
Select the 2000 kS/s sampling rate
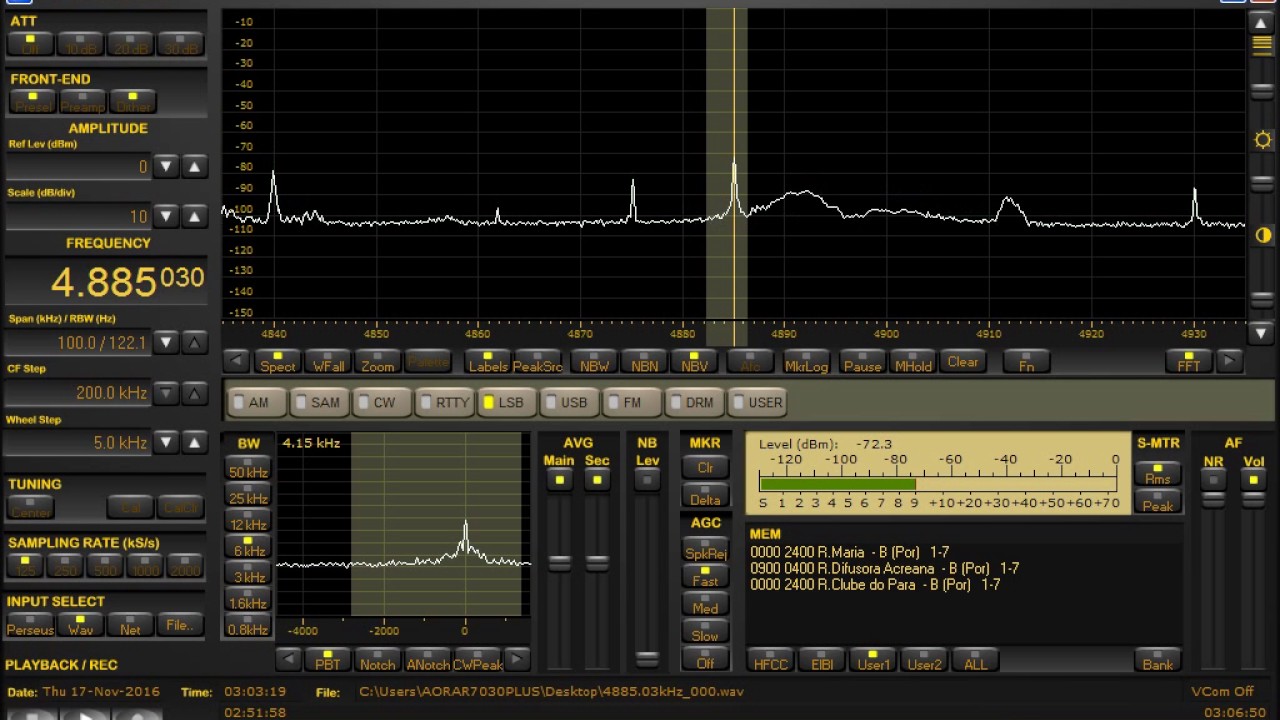pyautogui.click(x=186, y=566)
